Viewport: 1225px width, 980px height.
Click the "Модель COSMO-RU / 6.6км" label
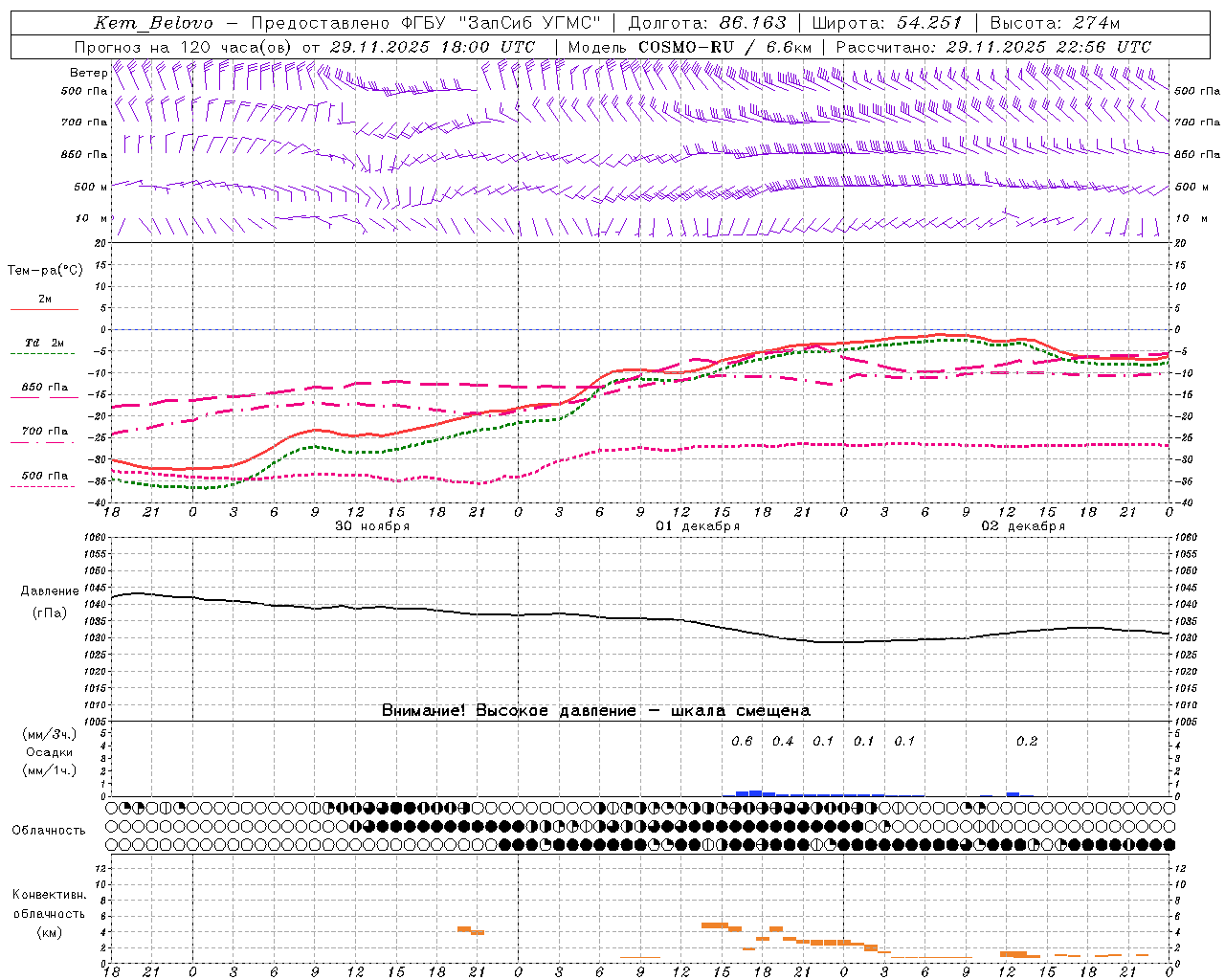(x=690, y=47)
